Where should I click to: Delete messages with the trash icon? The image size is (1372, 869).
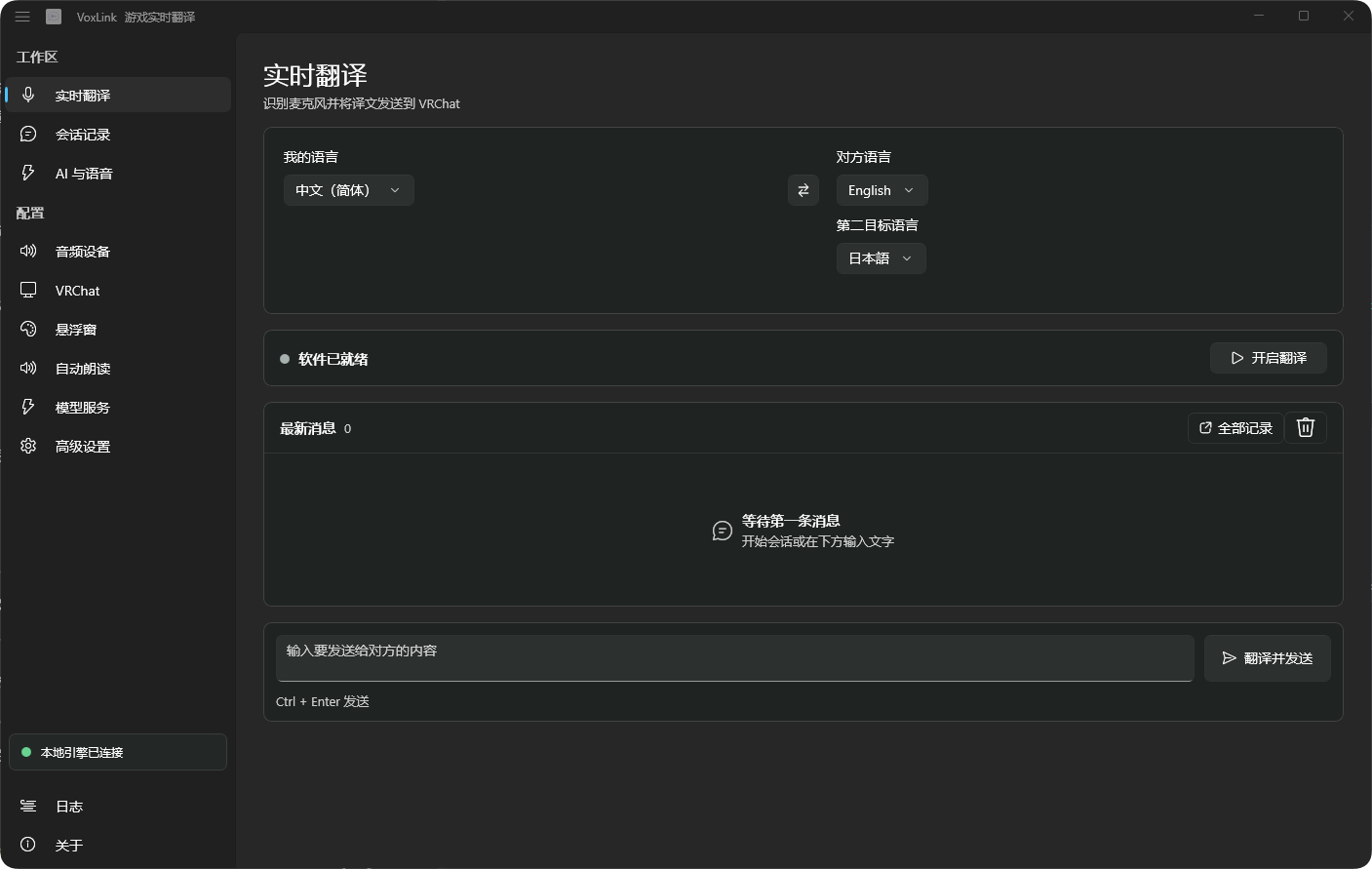pyautogui.click(x=1306, y=427)
